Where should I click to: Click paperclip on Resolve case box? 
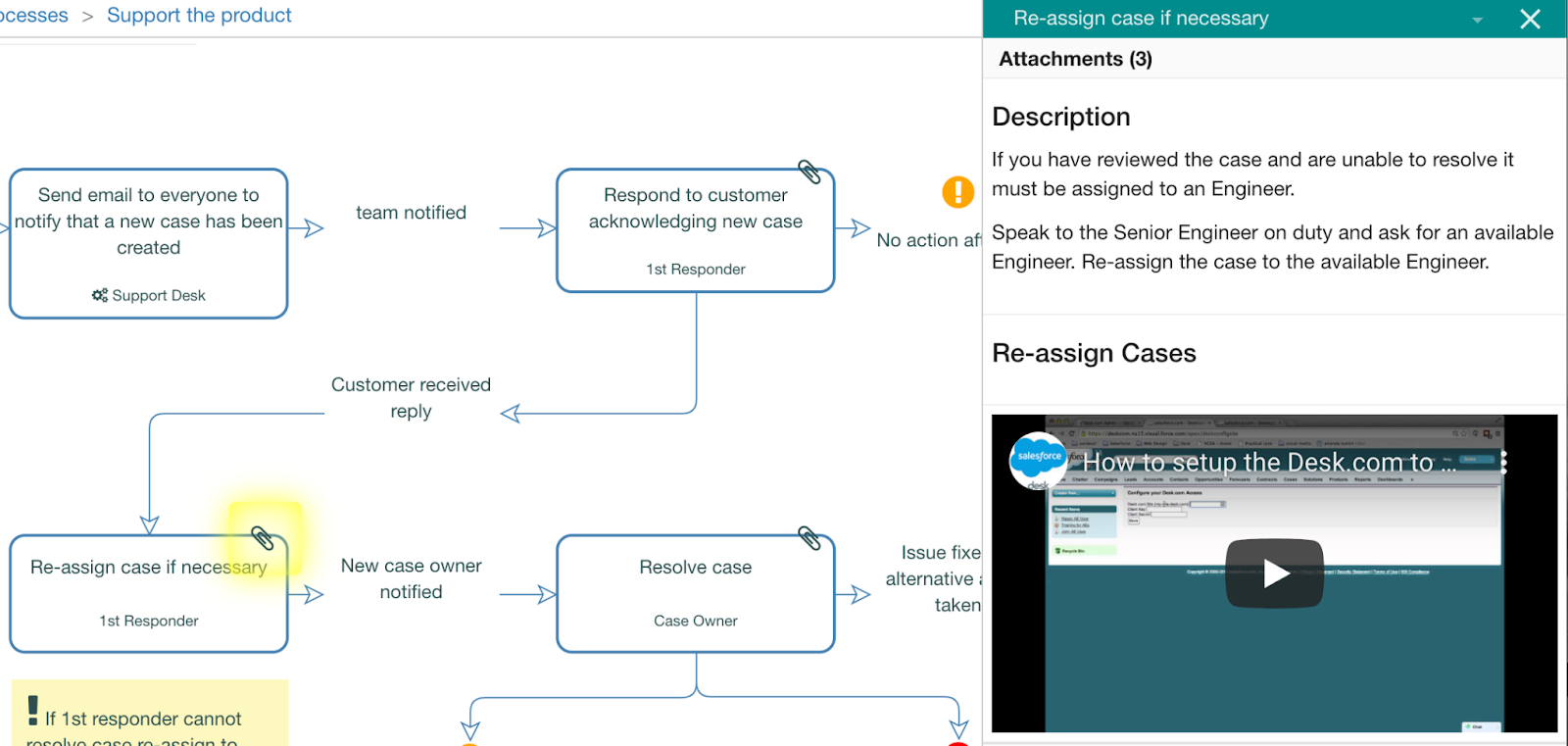click(809, 537)
